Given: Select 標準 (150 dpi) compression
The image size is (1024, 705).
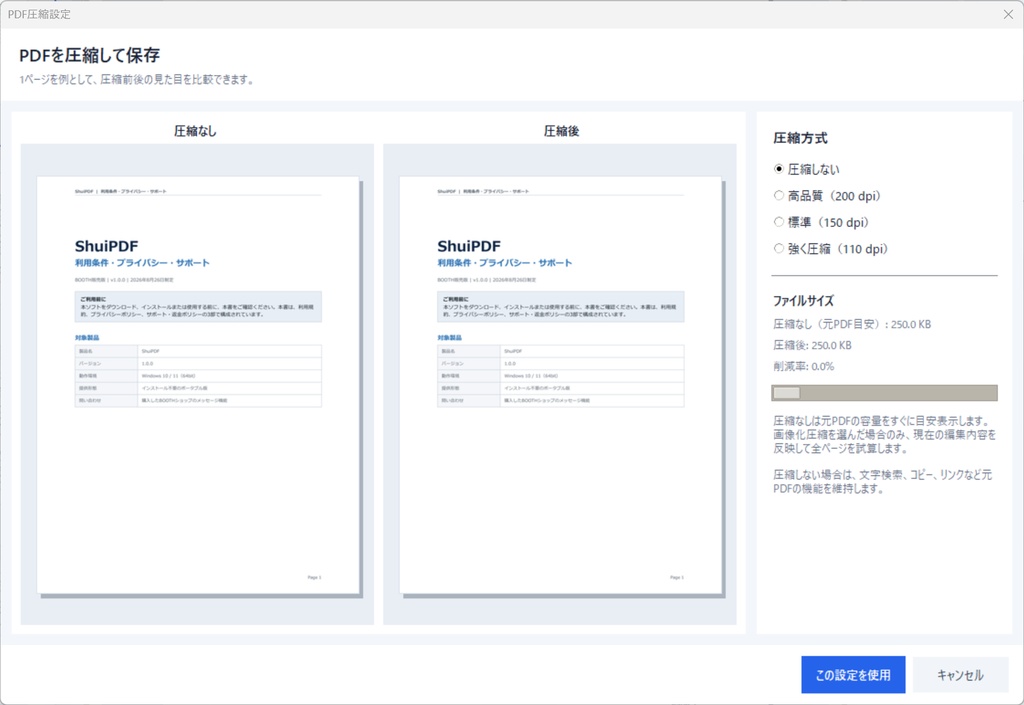Looking at the screenshot, I should click(822, 223).
